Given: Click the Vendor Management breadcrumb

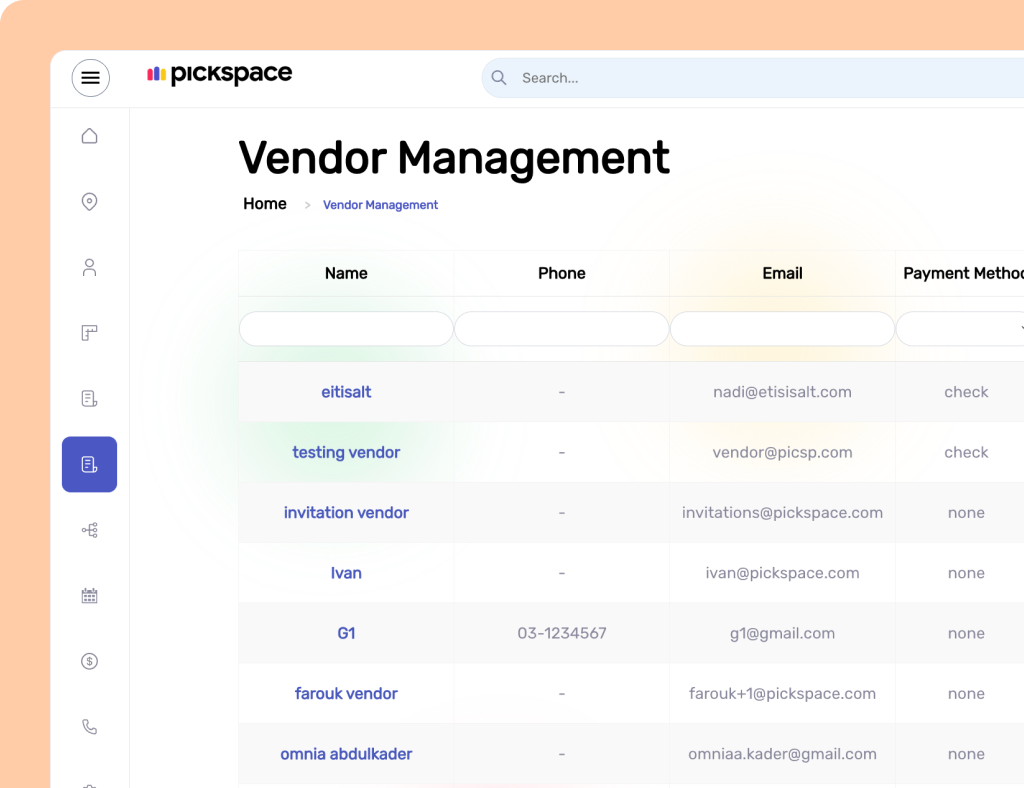Looking at the screenshot, I should pyautogui.click(x=380, y=205).
